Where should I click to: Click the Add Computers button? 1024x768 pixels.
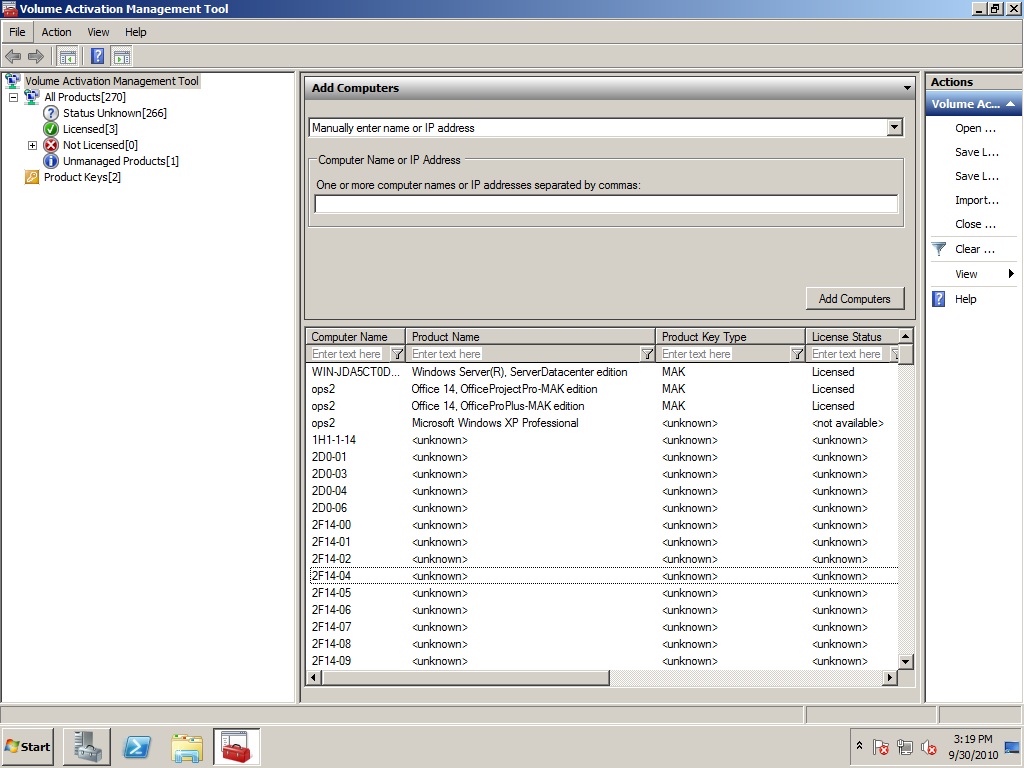pos(854,298)
